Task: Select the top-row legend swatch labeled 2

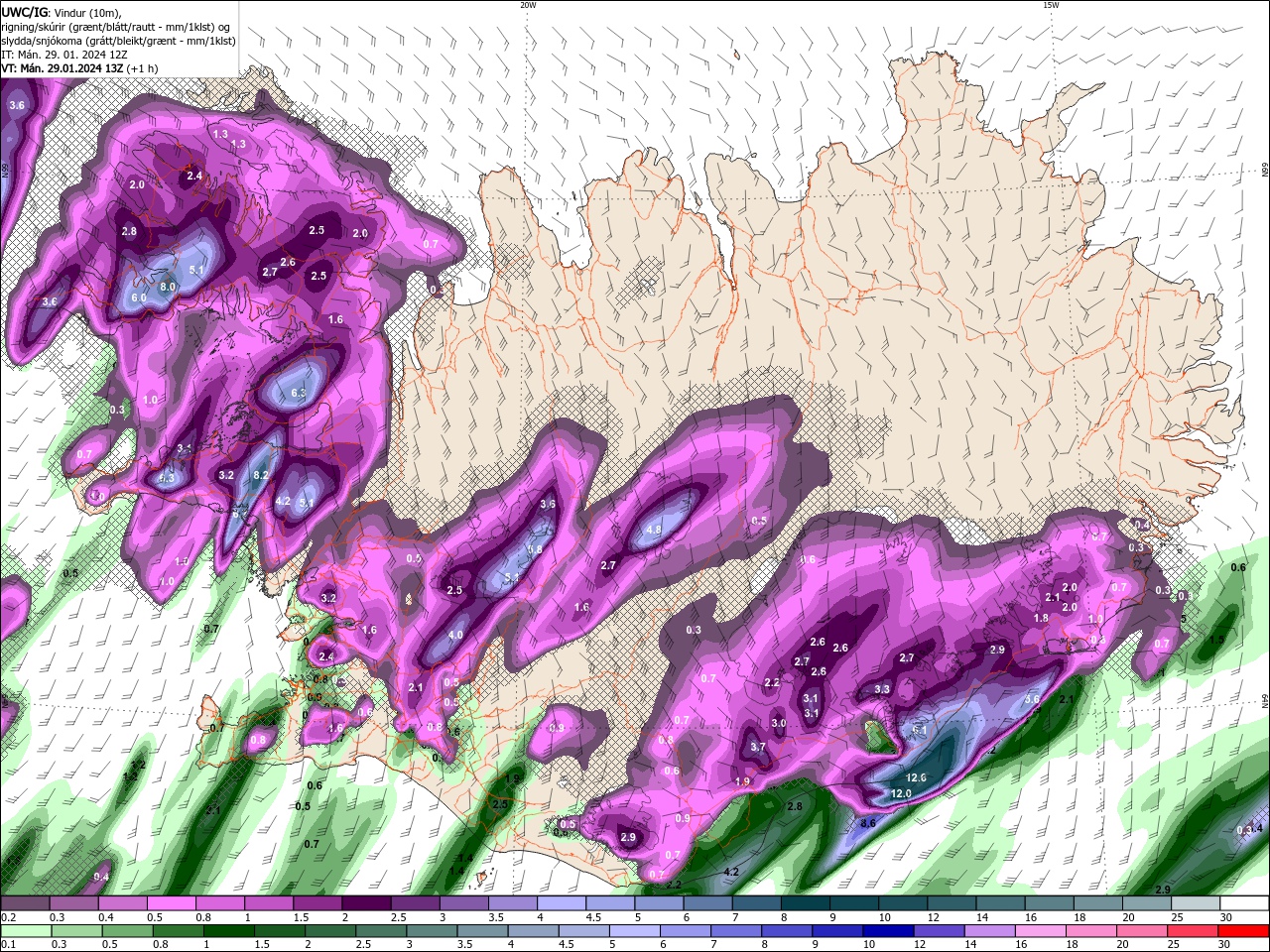Action: click(365, 903)
